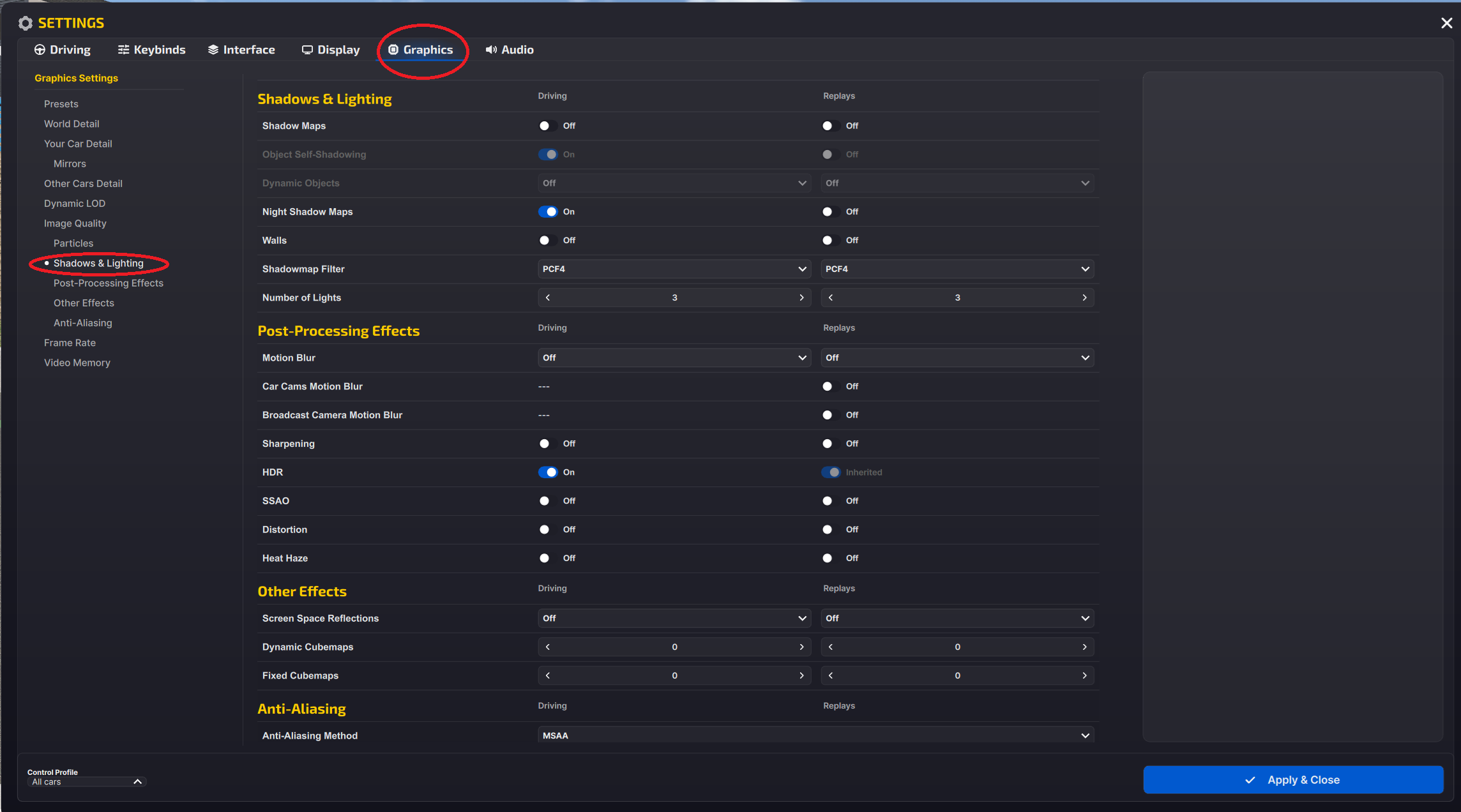Disable HDR for Driving

[x=548, y=472]
